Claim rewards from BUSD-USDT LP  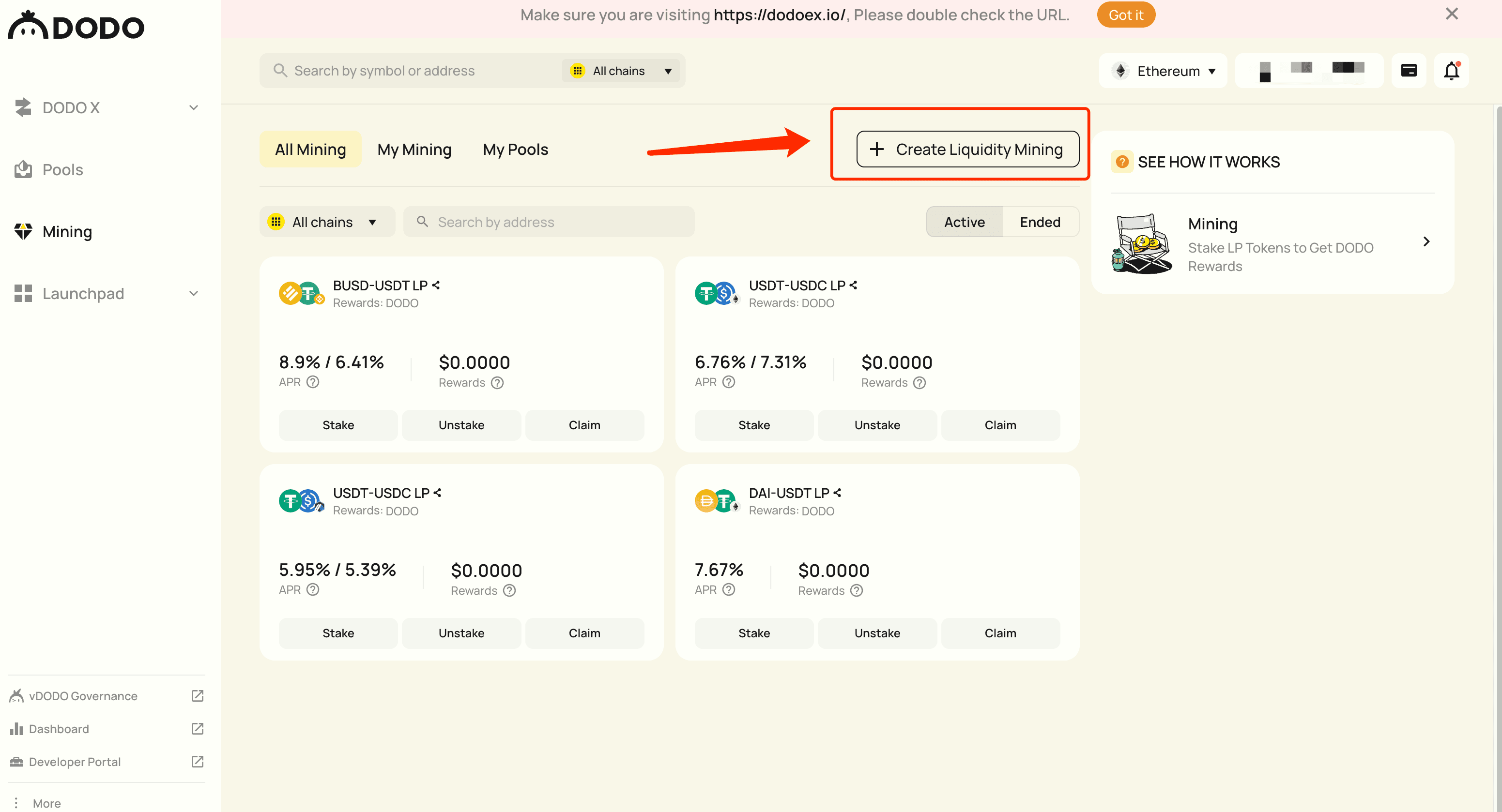click(x=584, y=425)
